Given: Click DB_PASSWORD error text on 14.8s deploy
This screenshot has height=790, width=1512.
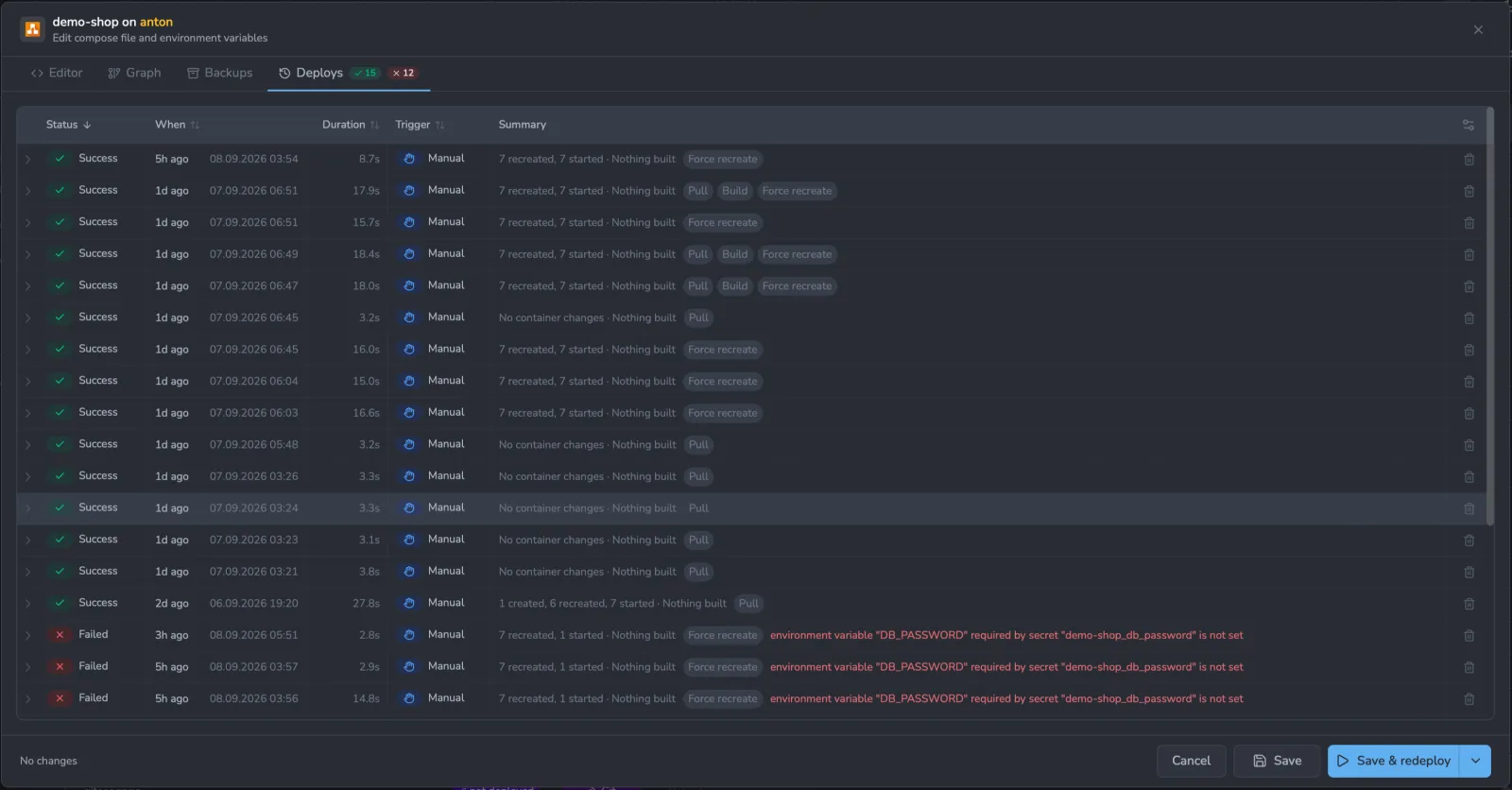Looking at the screenshot, I should (1006, 699).
